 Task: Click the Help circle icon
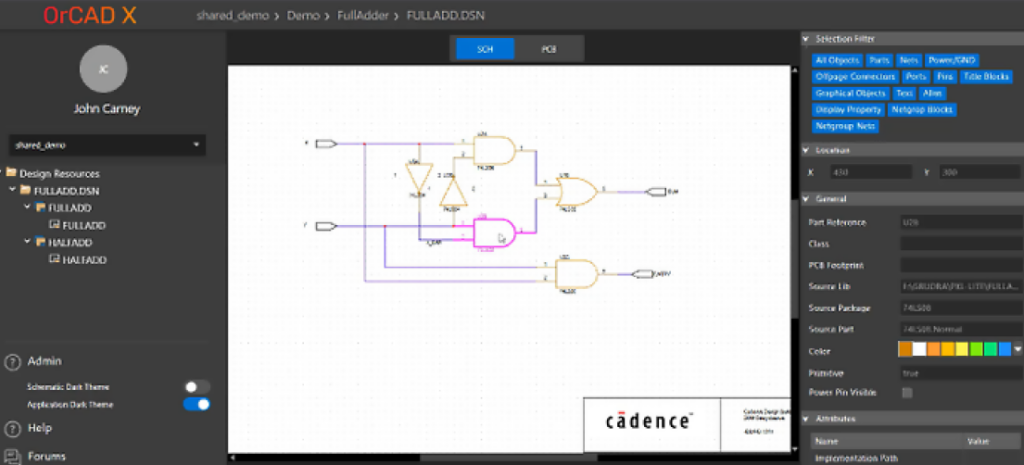[x=12, y=429]
